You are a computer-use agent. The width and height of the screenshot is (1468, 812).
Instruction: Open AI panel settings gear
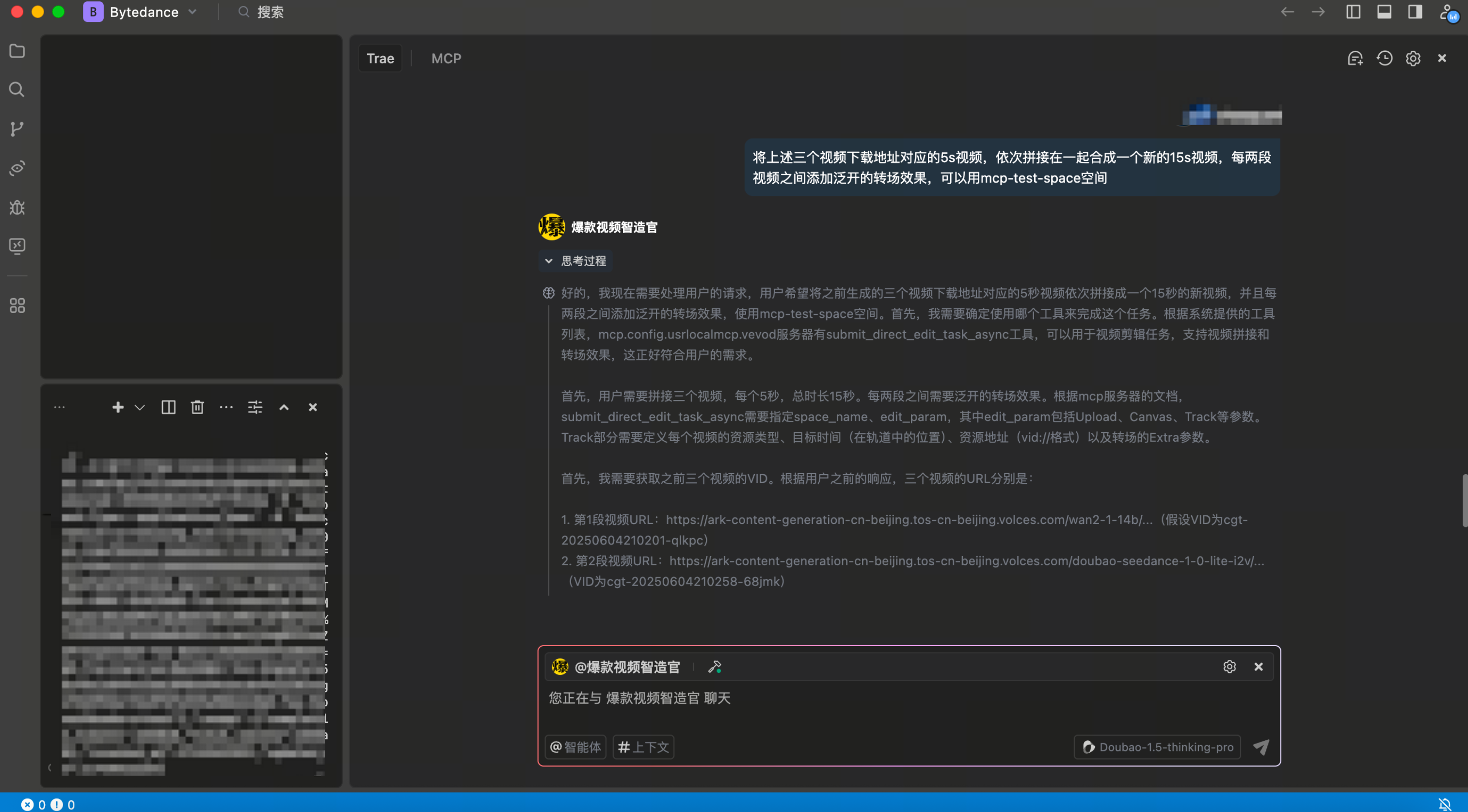pyautogui.click(x=1413, y=58)
